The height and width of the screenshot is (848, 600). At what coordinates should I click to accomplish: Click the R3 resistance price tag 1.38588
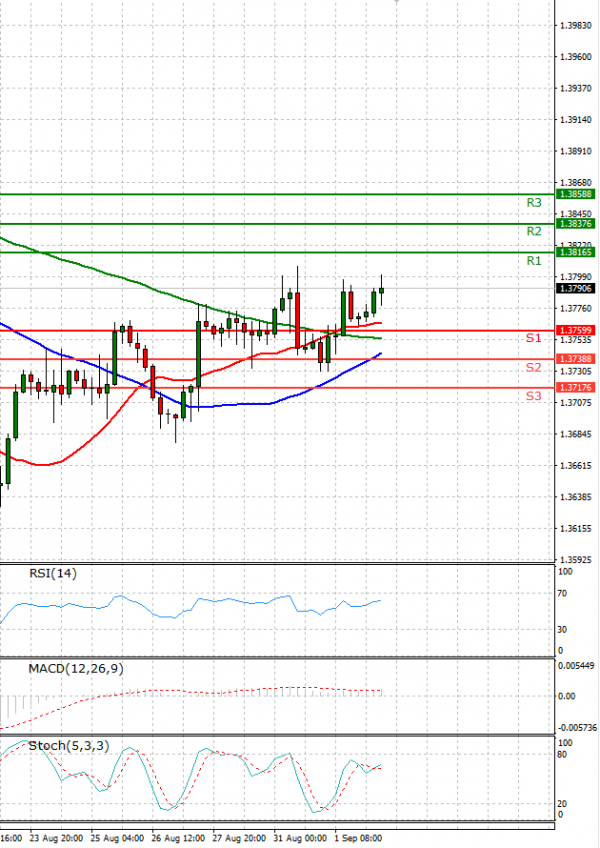click(576, 194)
